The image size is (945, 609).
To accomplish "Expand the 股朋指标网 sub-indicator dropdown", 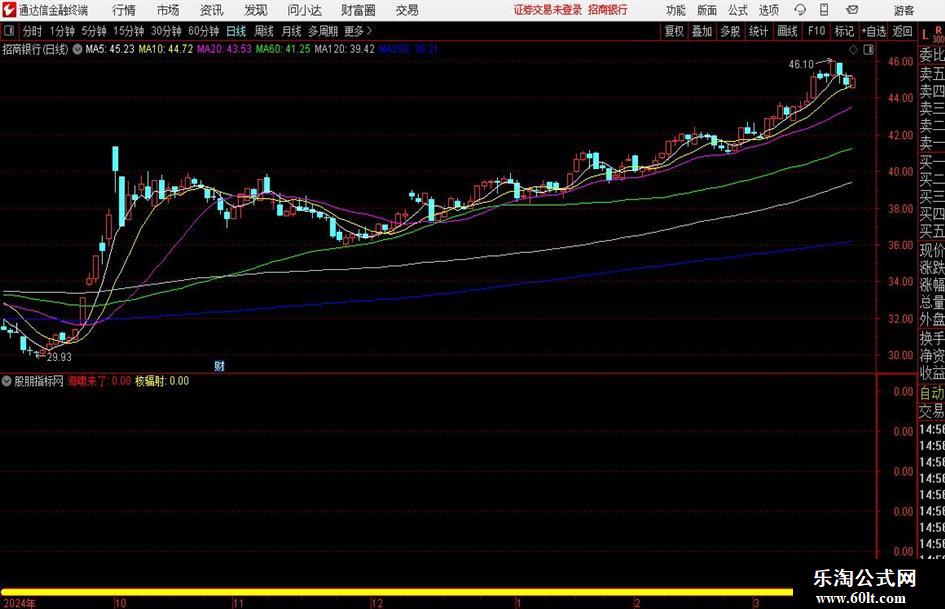I will (7, 381).
